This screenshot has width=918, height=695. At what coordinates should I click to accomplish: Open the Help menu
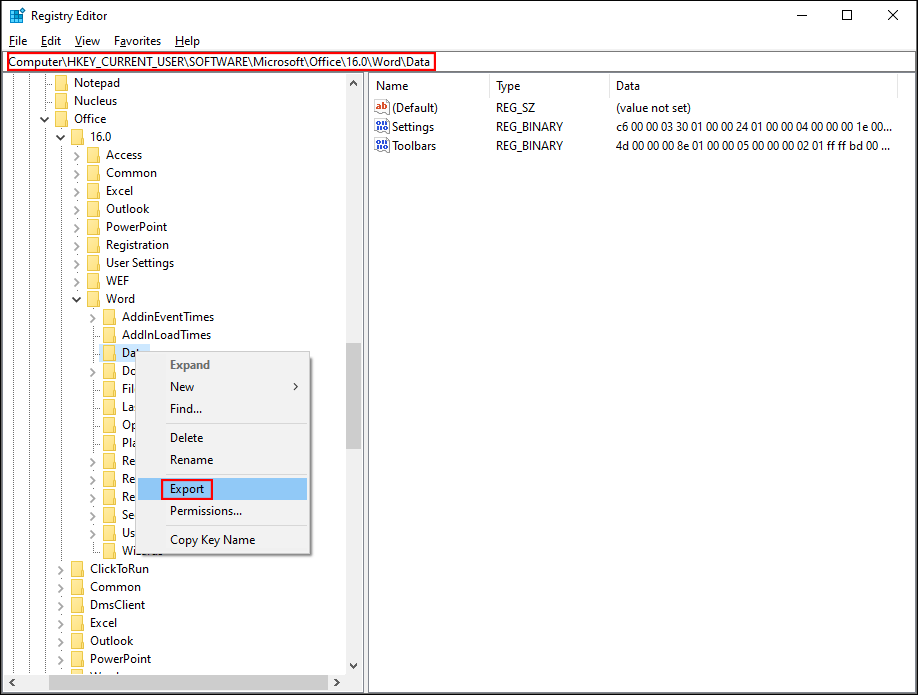pos(187,41)
